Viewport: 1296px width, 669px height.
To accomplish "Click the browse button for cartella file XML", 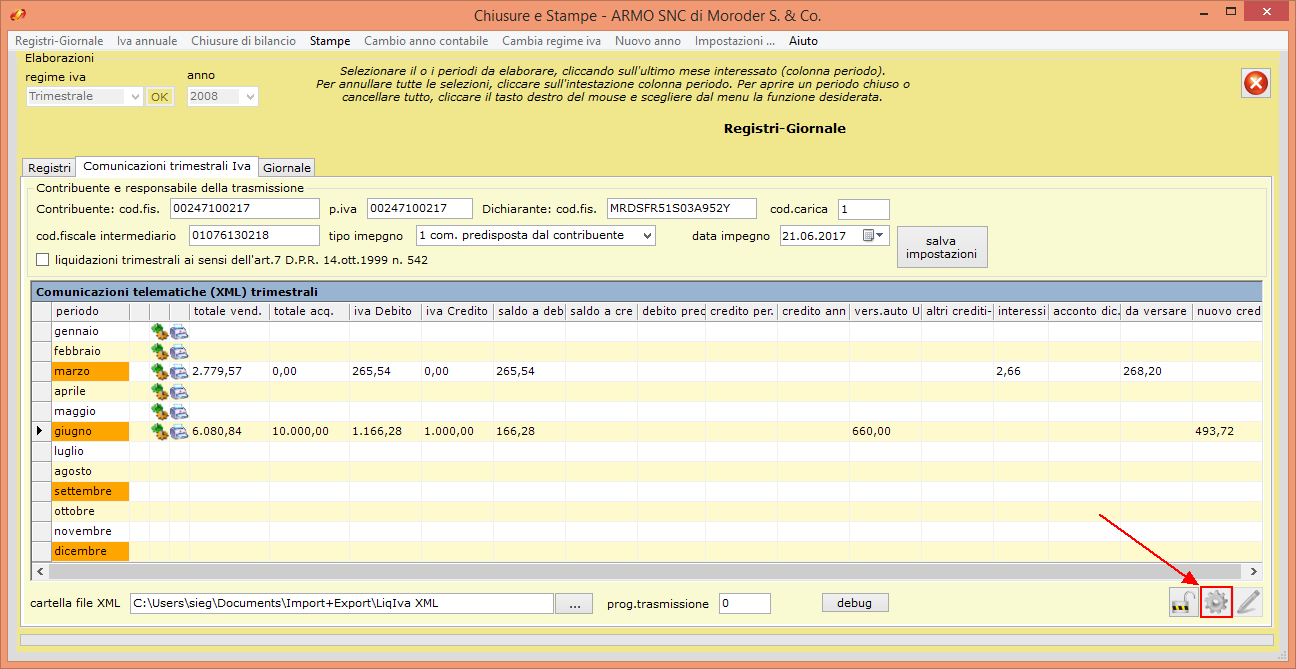I will [574, 604].
